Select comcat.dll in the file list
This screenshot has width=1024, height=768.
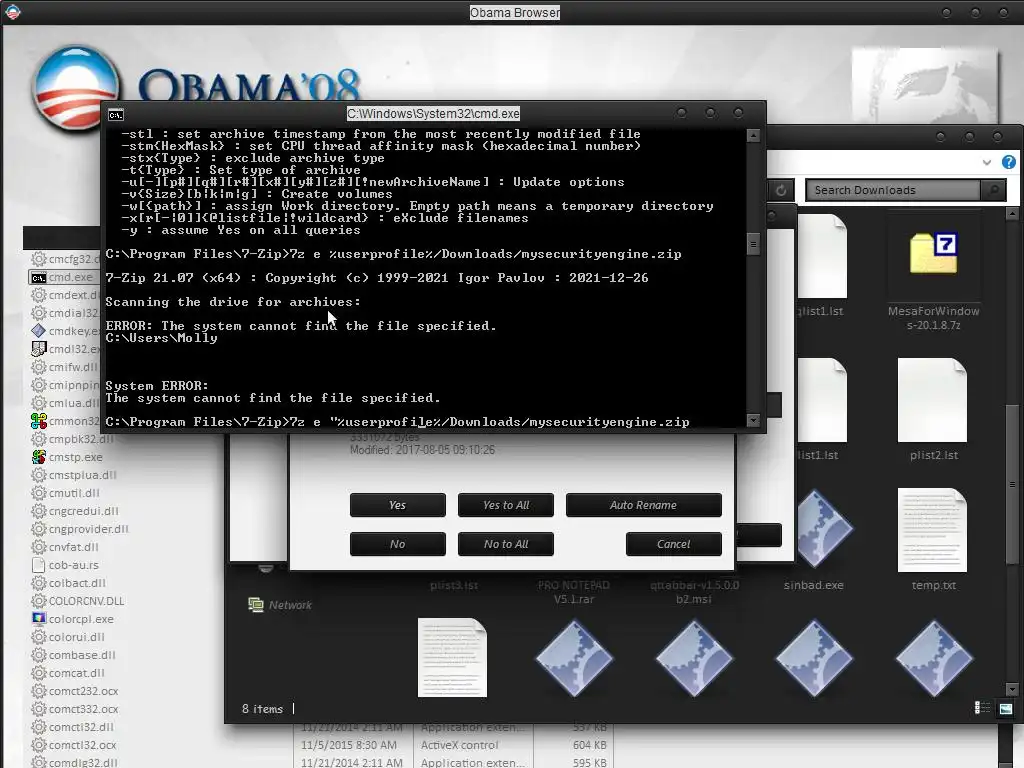[69, 673]
